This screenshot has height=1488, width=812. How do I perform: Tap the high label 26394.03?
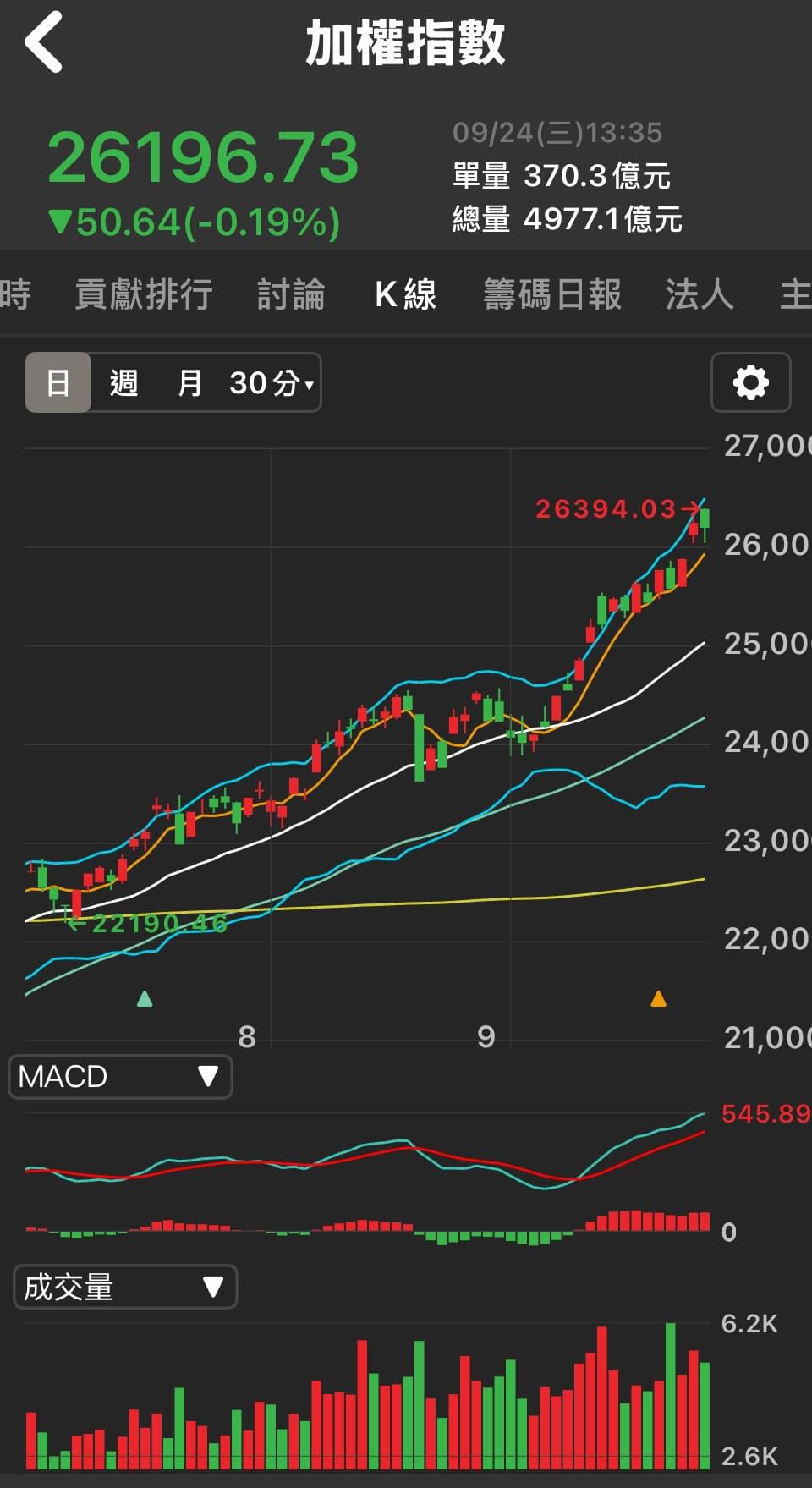(606, 508)
